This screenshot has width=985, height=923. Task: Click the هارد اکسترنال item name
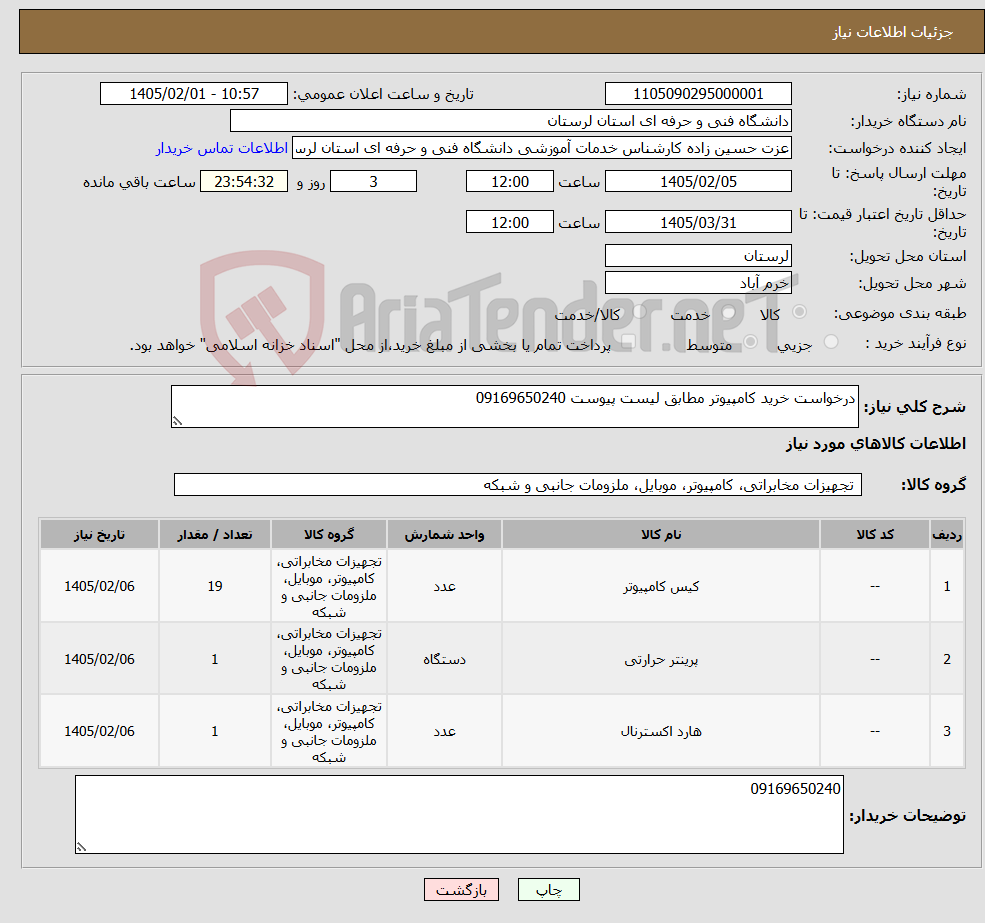coord(661,731)
